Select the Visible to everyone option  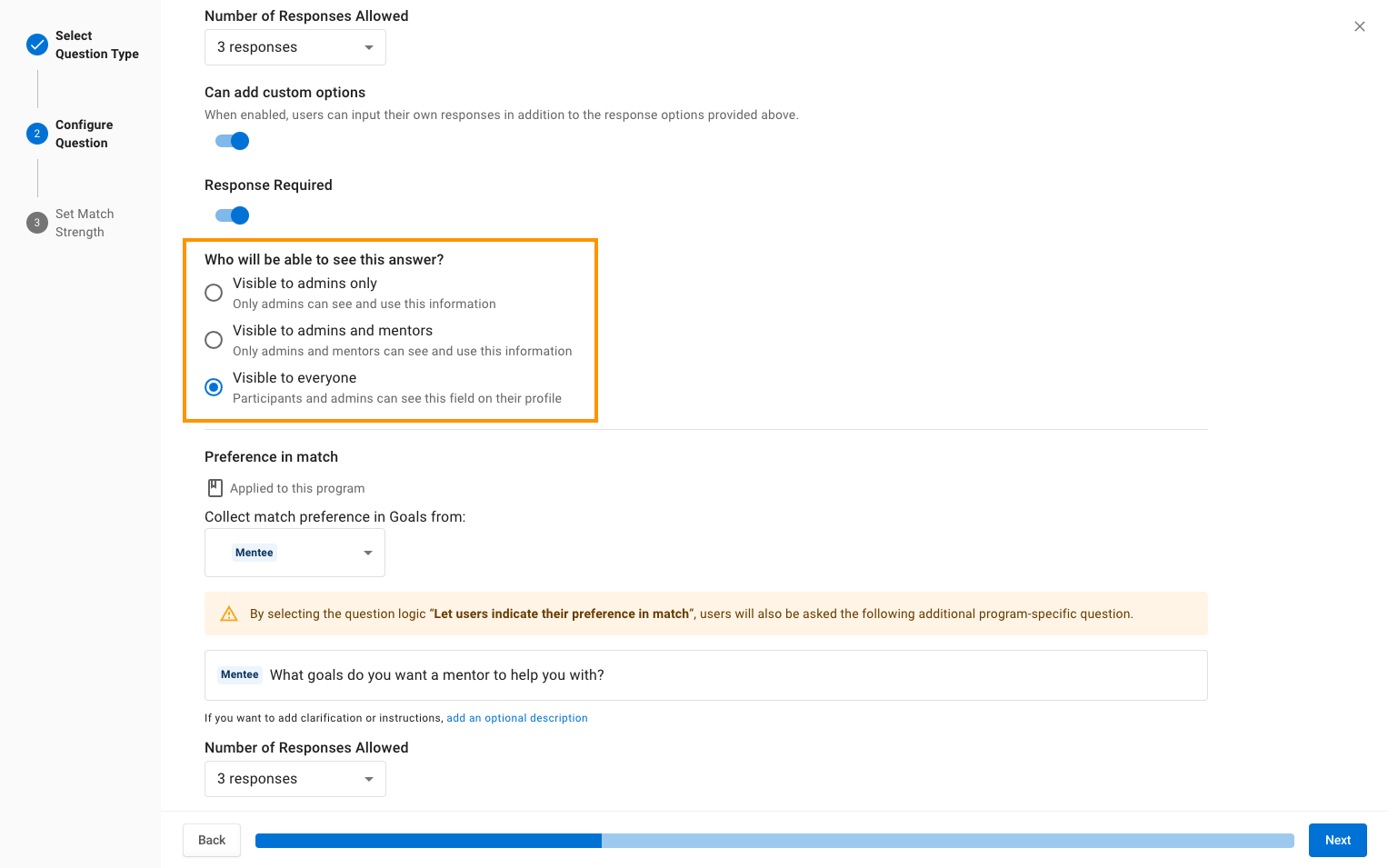214,387
